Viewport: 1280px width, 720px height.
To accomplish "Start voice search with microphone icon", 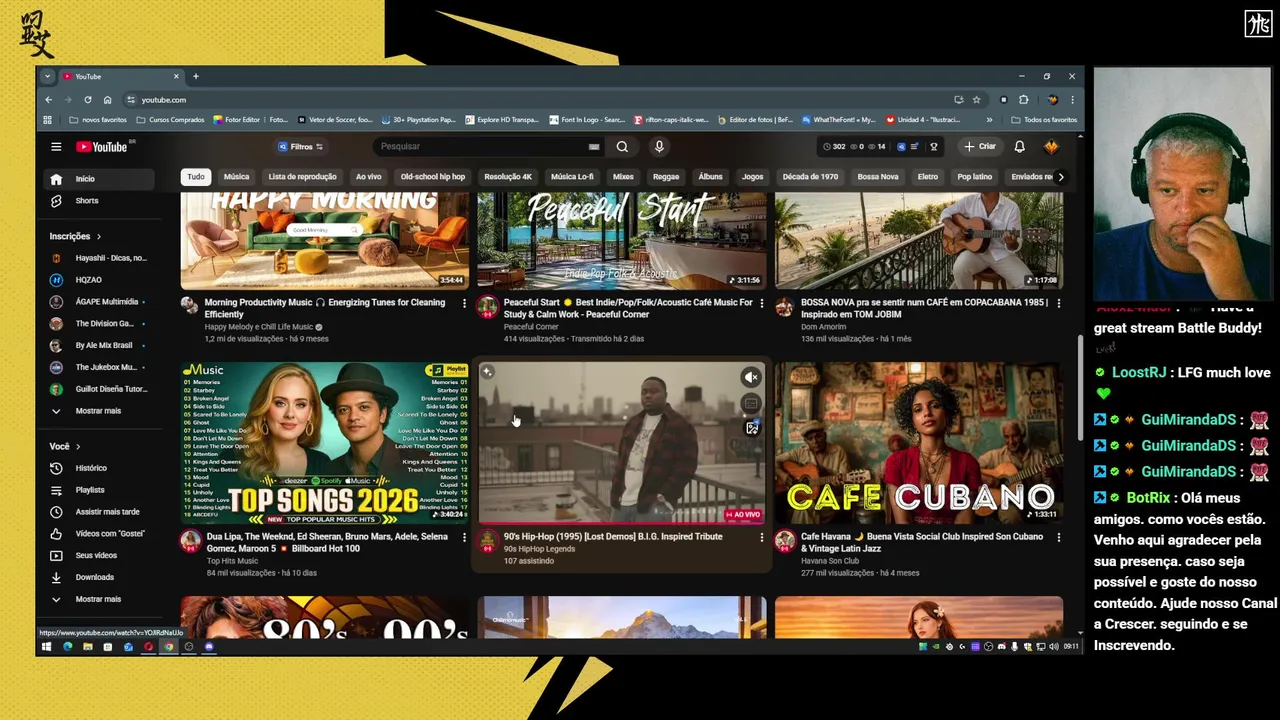I will coord(659,146).
